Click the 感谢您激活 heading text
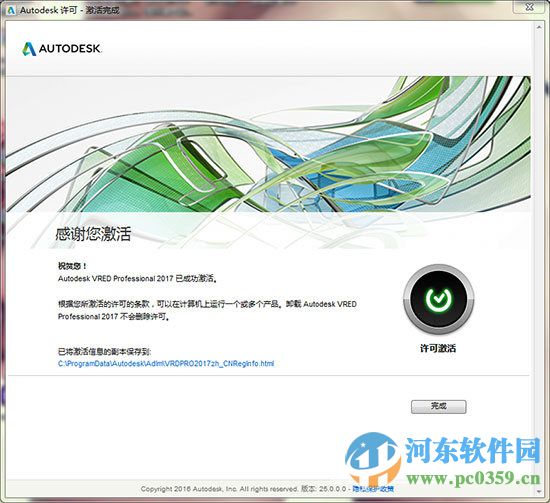The width and height of the screenshot is (550, 503). 93,234
